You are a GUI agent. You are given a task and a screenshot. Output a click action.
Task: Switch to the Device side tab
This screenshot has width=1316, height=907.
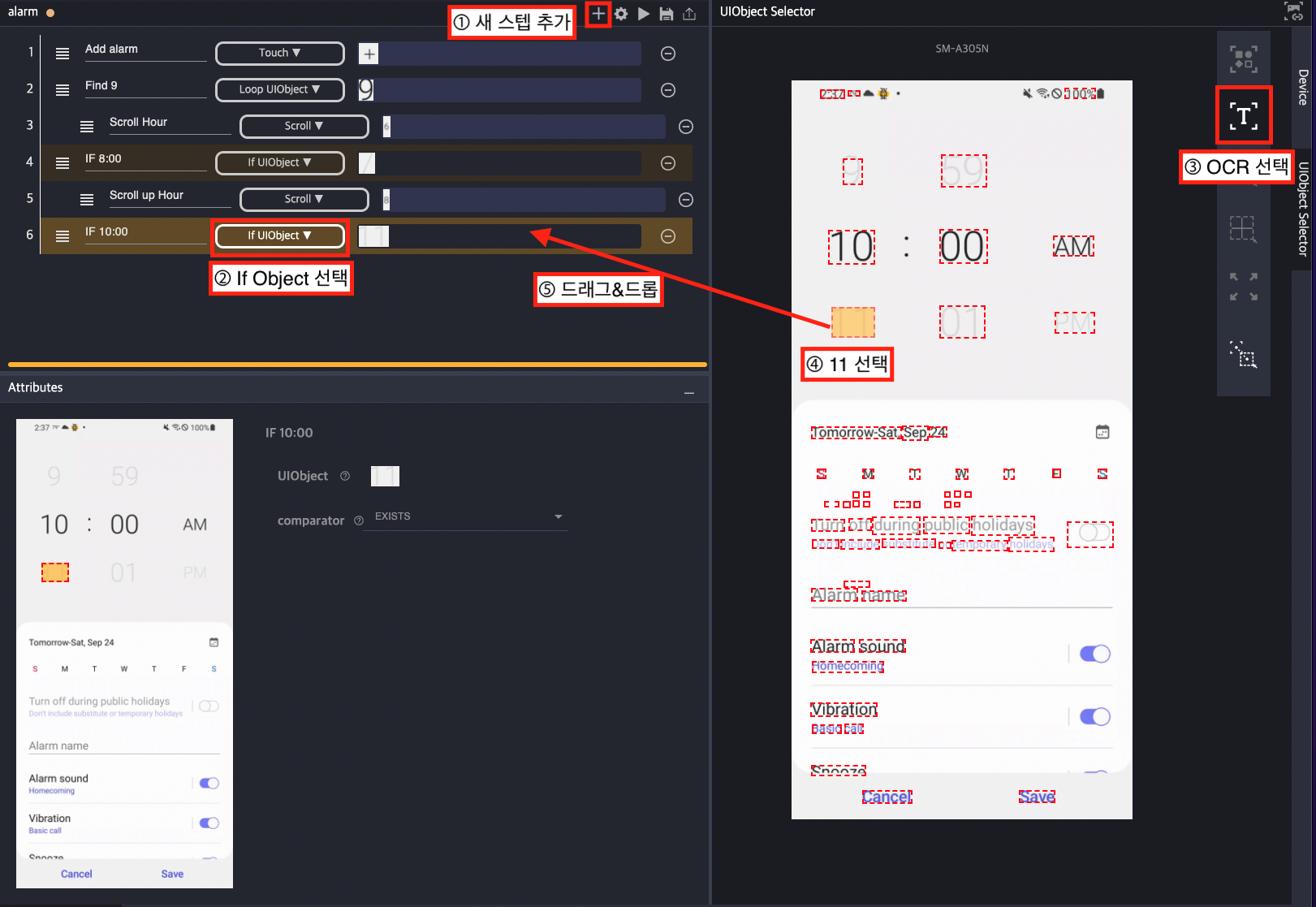click(1303, 87)
